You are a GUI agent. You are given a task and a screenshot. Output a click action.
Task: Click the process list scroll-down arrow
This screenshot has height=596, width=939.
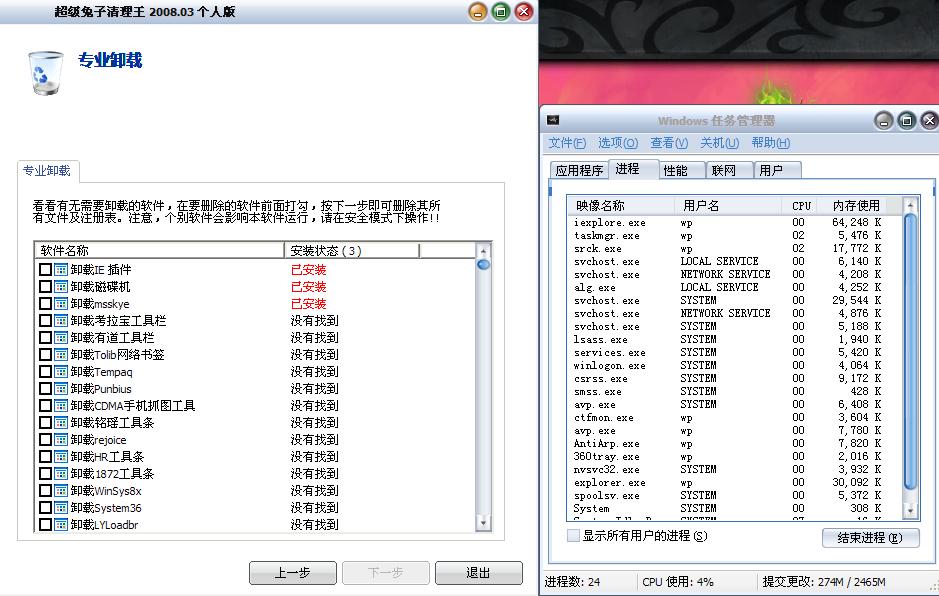910,510
